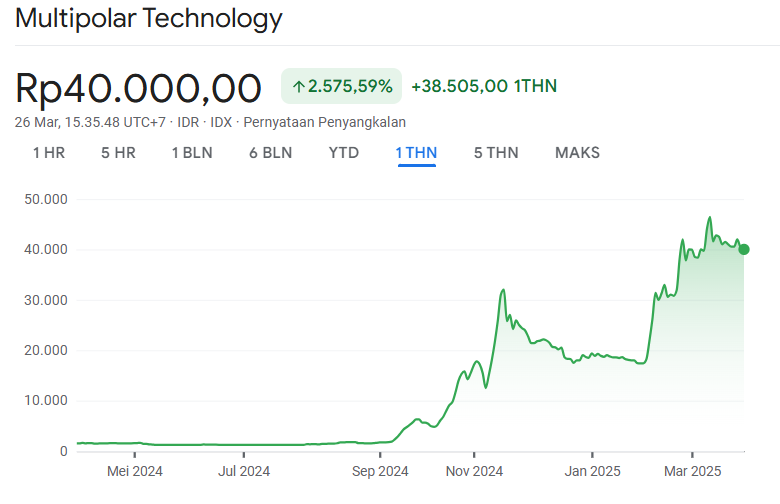The width and height of the screenshot is (780, 504).
Task: Click the Nov 2024 axis label
Action: coord(474,471)
